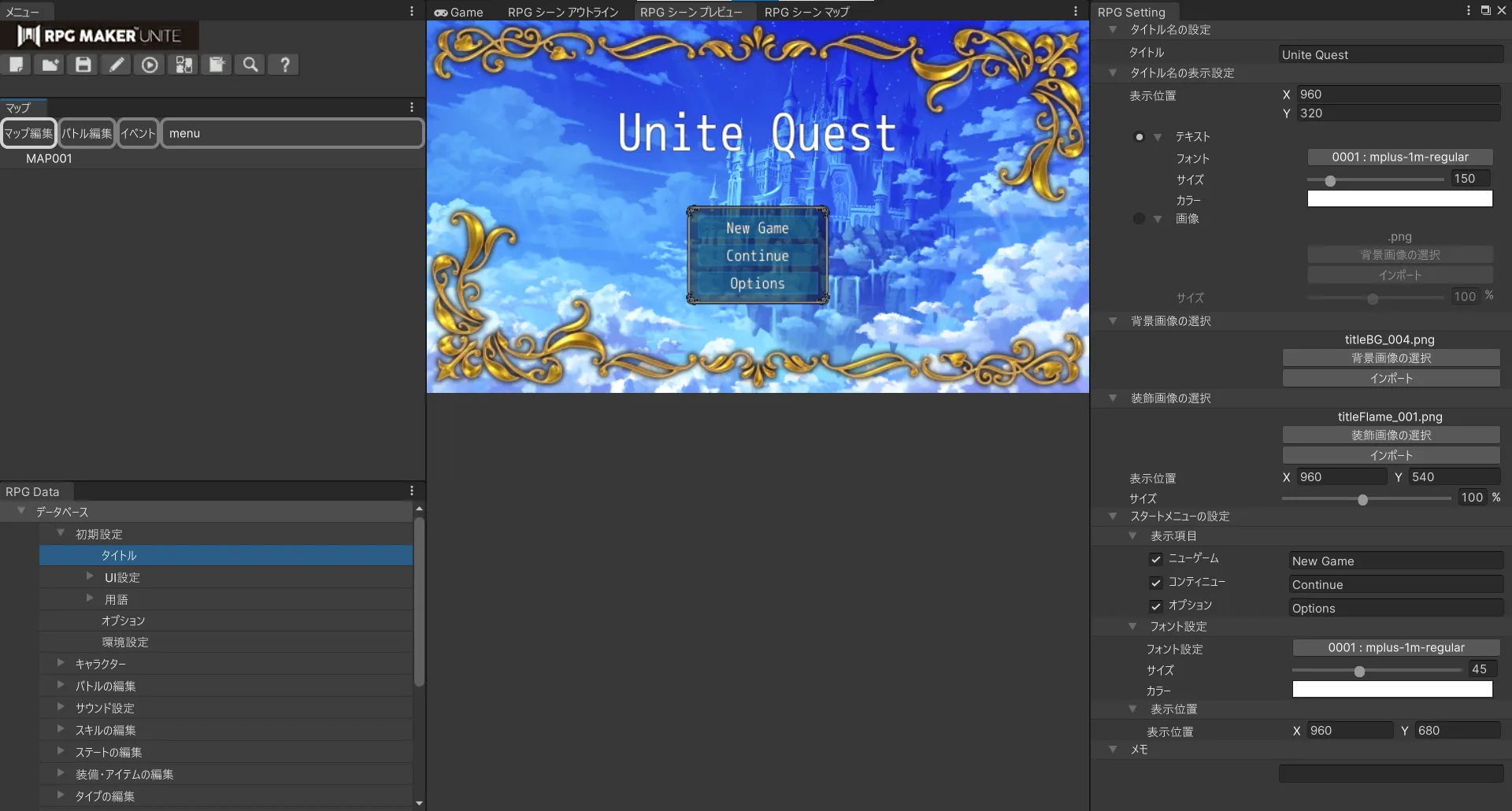Select the 画像 radio button
Viewport: 1512px width, 811px height.
1139,219
